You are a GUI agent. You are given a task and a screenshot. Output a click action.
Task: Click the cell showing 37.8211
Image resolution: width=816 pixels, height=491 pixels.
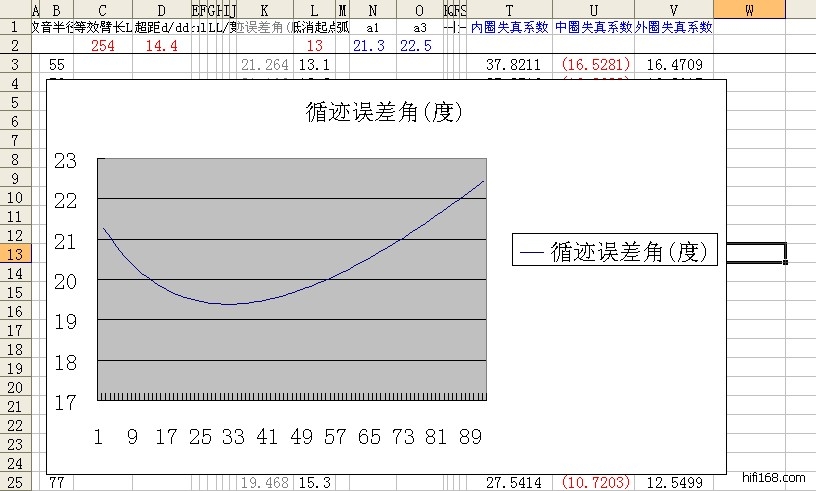tap(510, 65)
